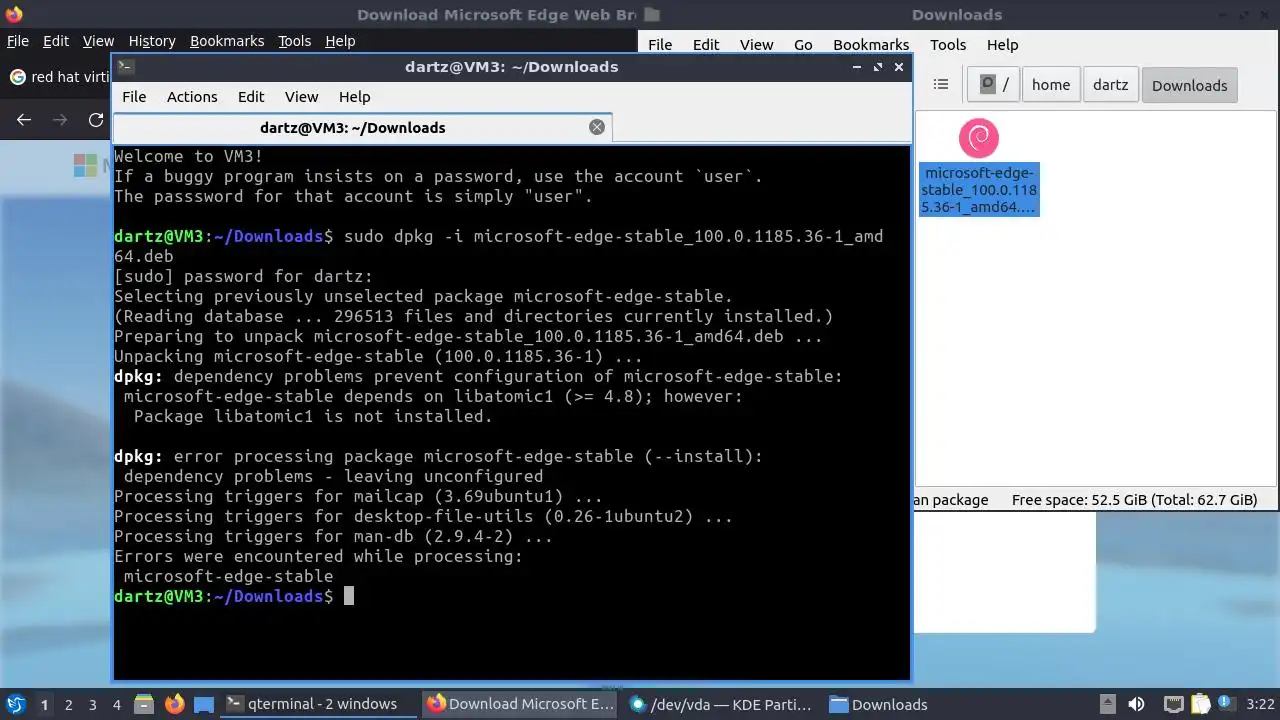The width and height of the screenshot is (1280, 720).
Task: Click the network tray icon
Action: tap(1173, 704)
